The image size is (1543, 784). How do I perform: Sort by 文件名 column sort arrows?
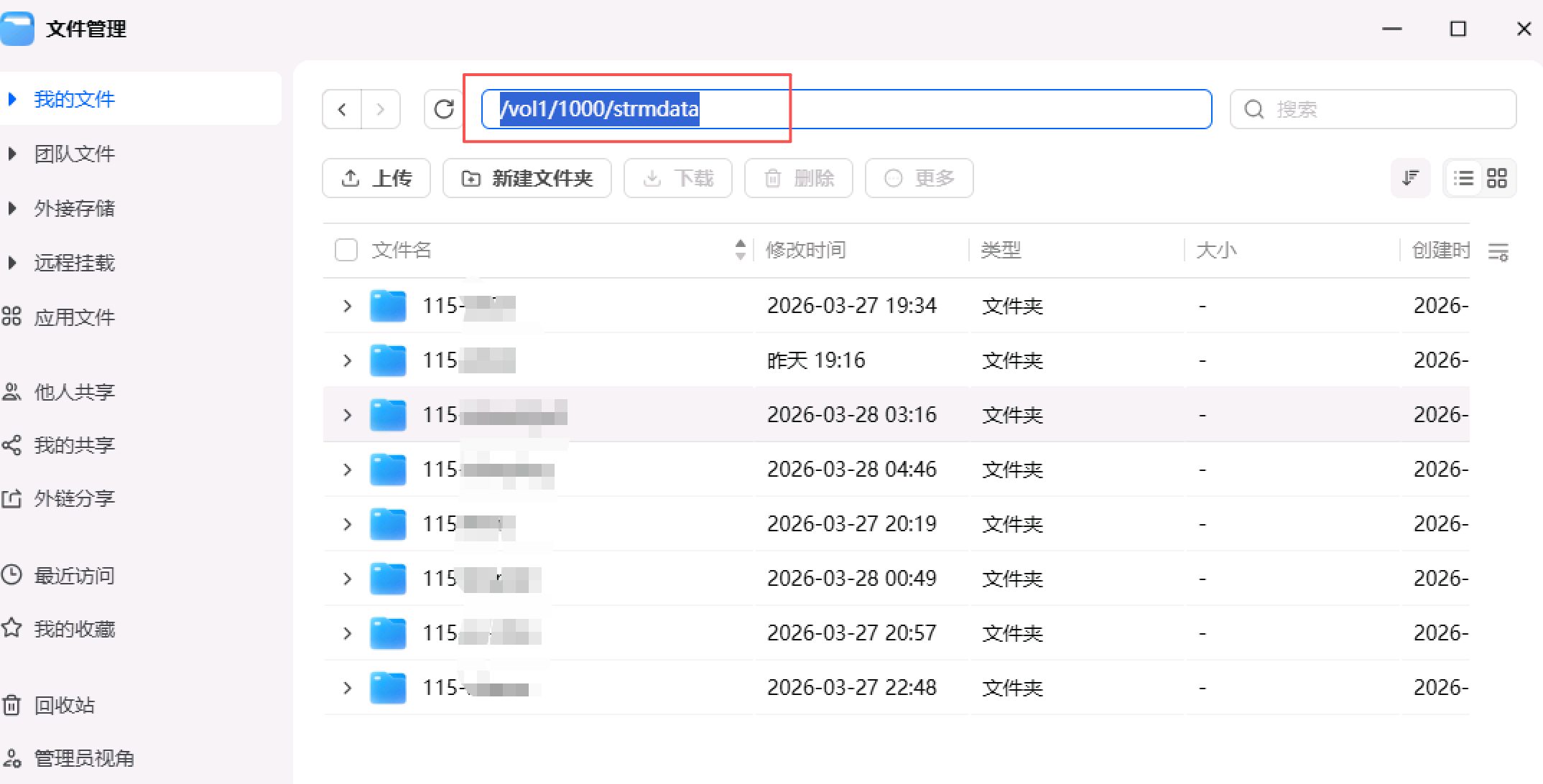(x=741, y=250)
